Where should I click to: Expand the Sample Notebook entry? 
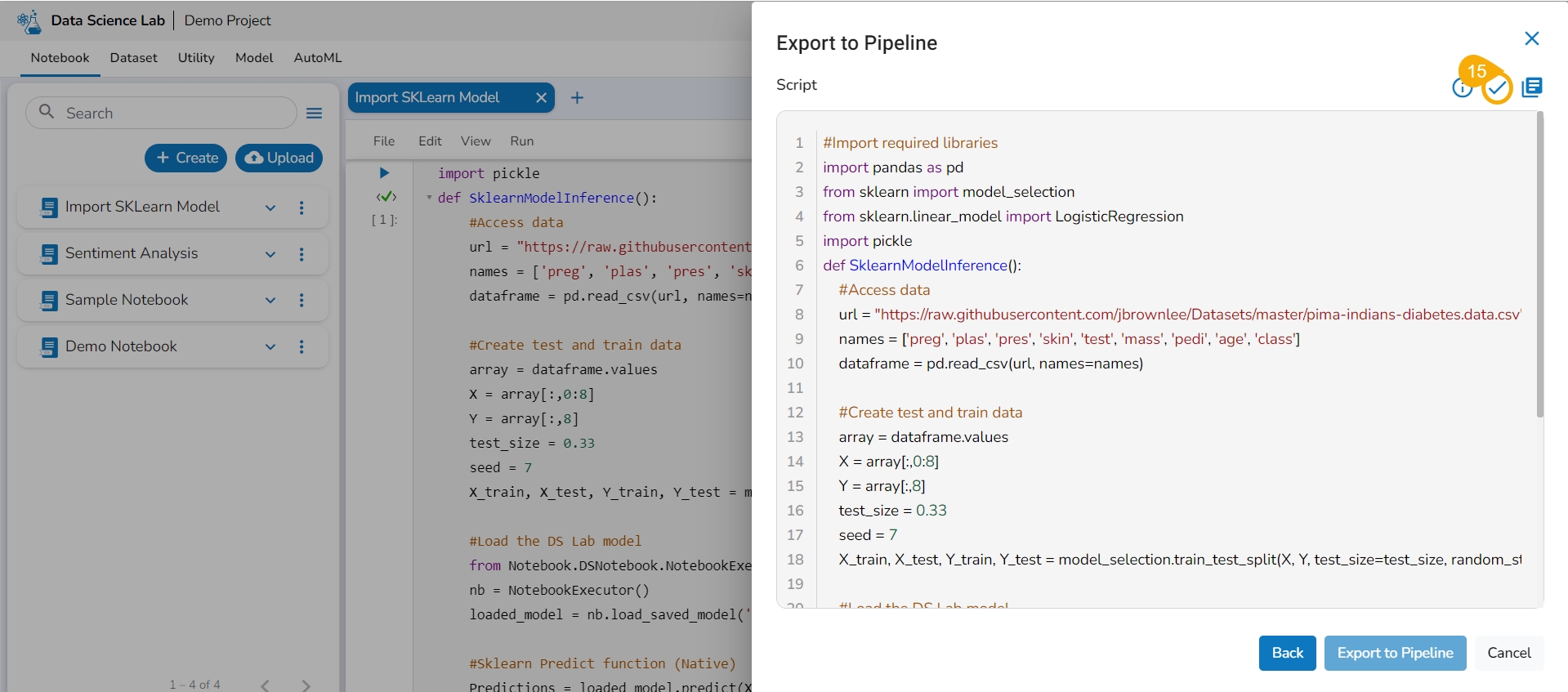tap(270, 301)
